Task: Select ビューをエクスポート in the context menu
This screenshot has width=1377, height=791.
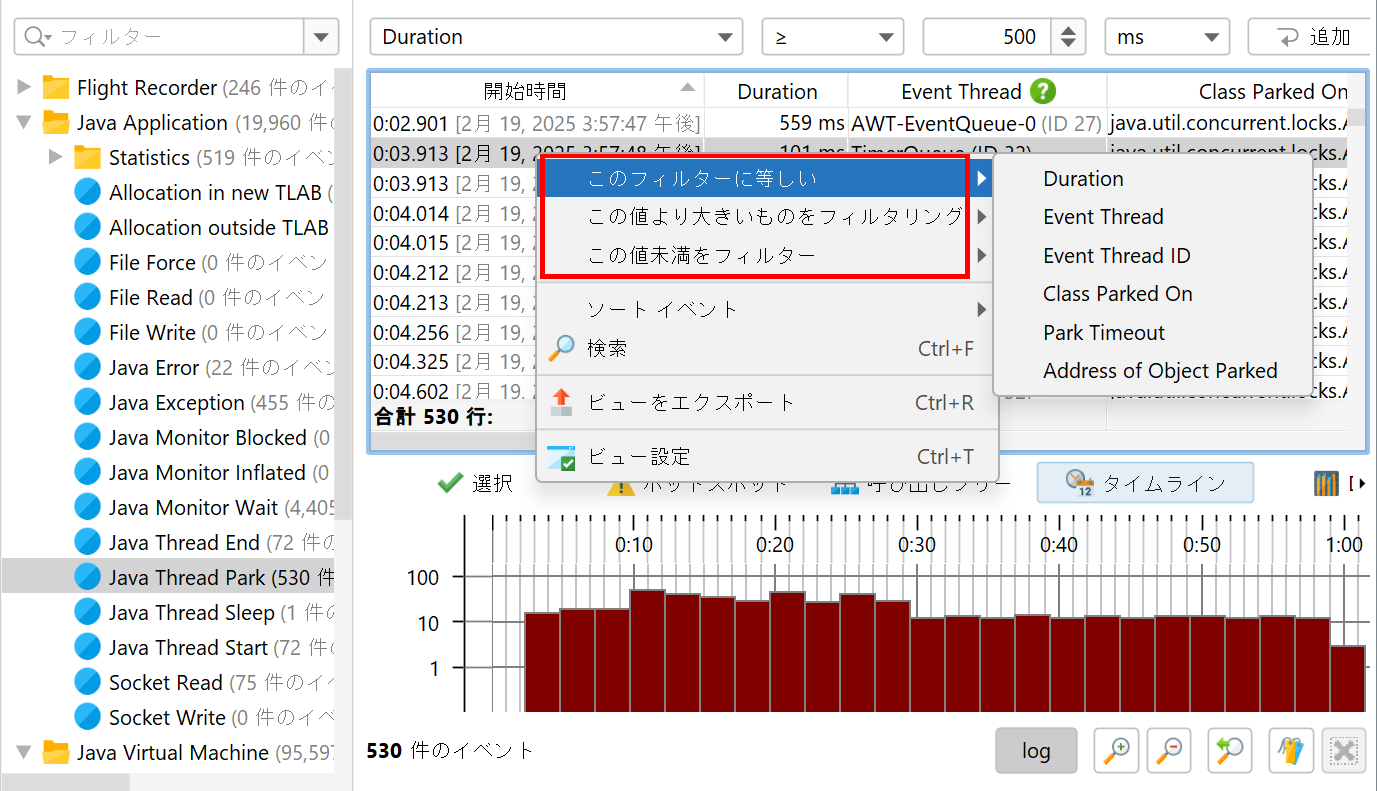Action: tap(767, 403)
